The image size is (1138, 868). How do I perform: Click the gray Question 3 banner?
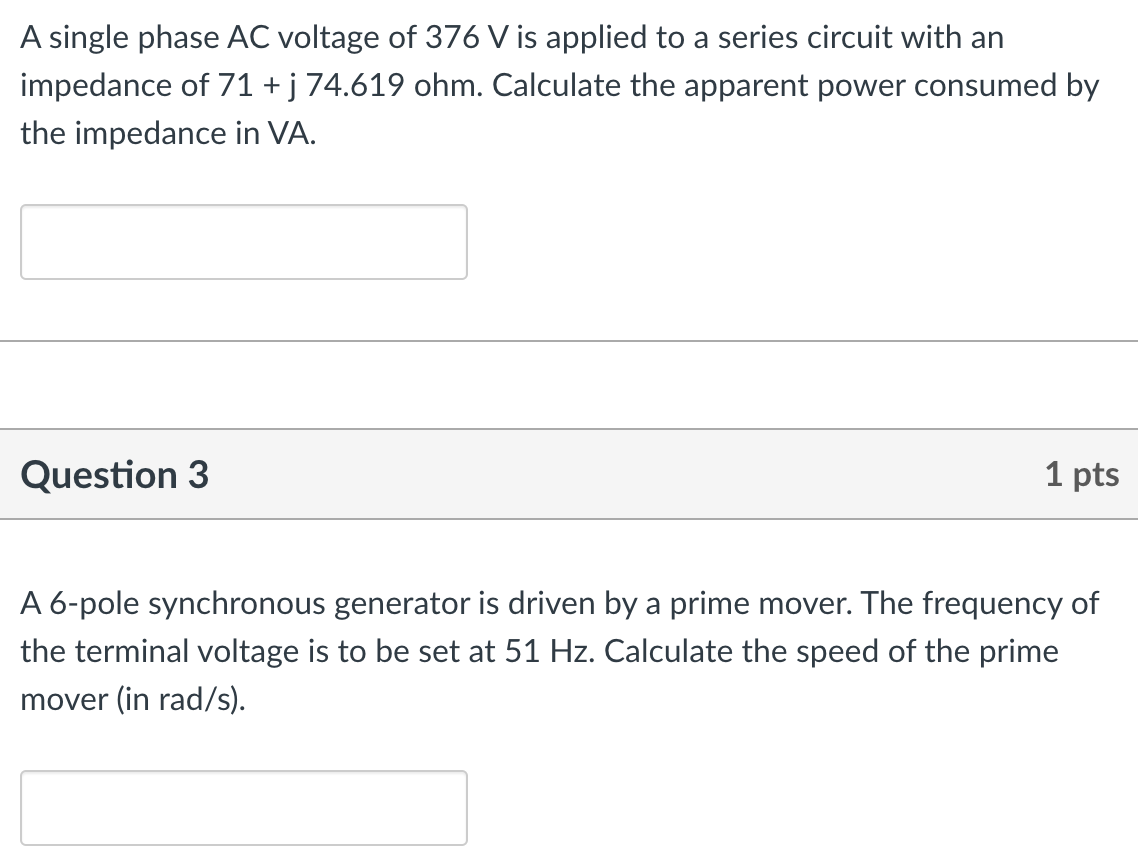pos(569,475)
